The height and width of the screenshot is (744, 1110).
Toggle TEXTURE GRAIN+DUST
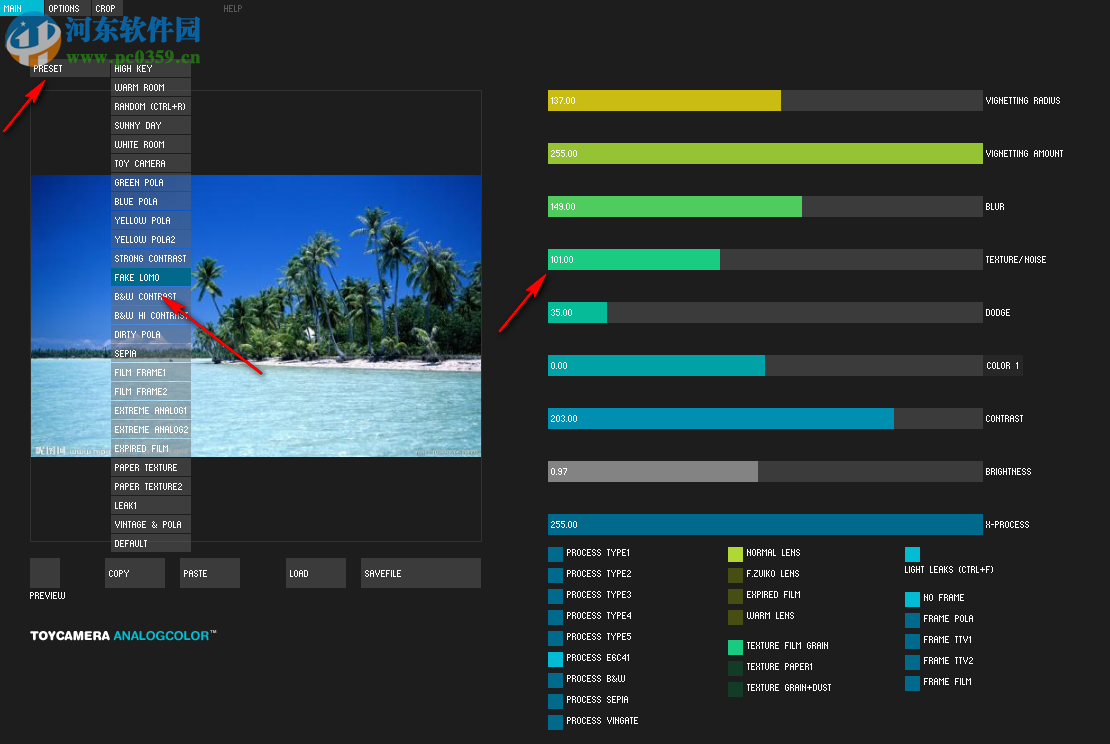736,689
